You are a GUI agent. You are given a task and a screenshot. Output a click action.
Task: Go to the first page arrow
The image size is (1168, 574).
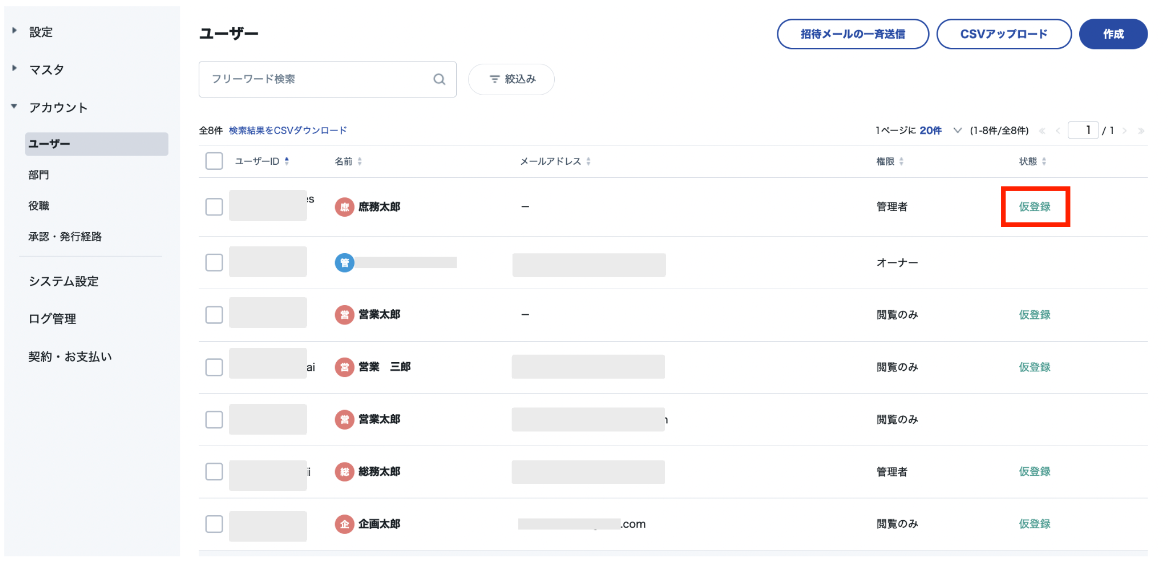click(x=1042, y=131)
